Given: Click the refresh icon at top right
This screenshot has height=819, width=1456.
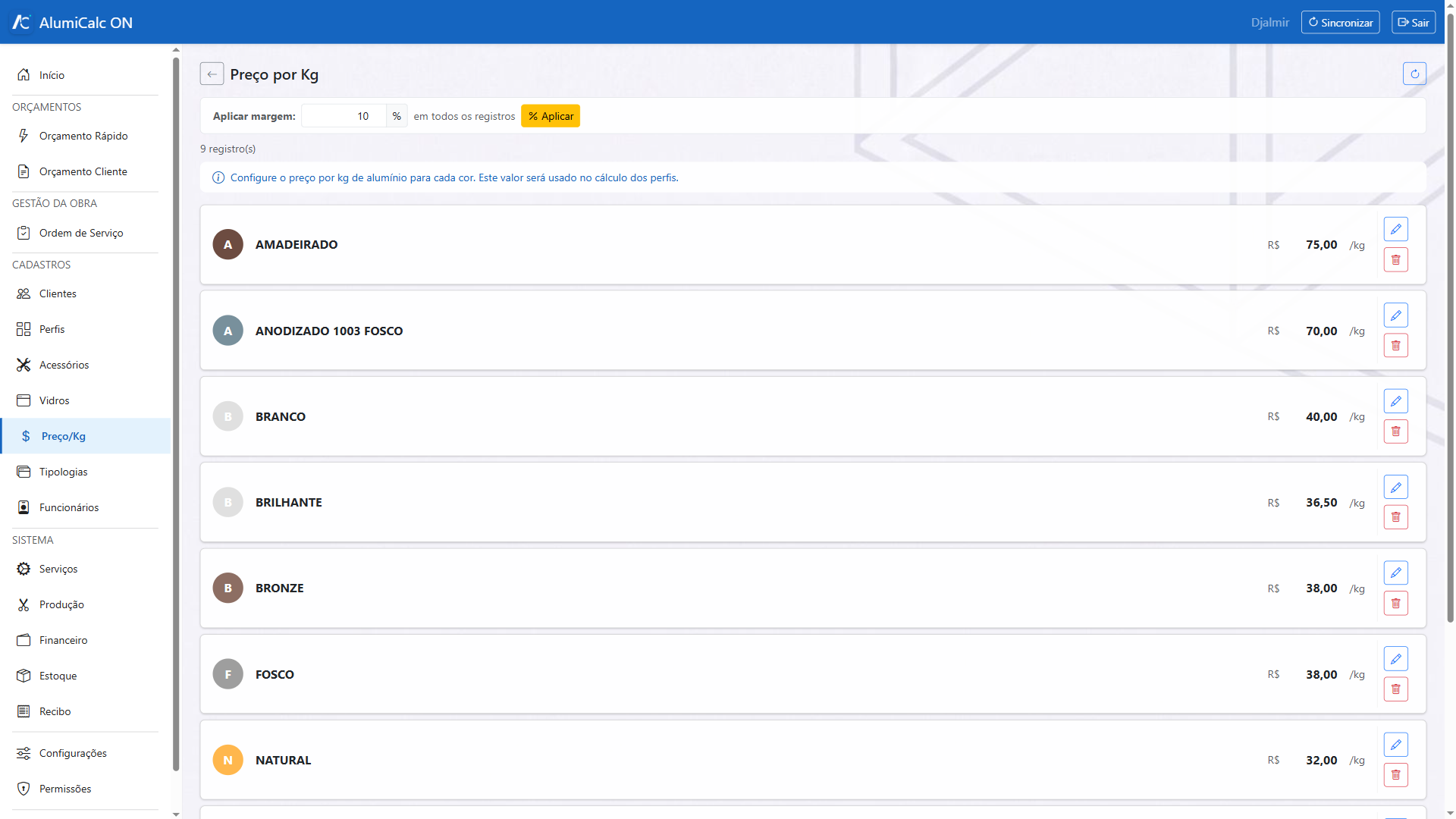Looking at the screenshot, I should 1414,74.
